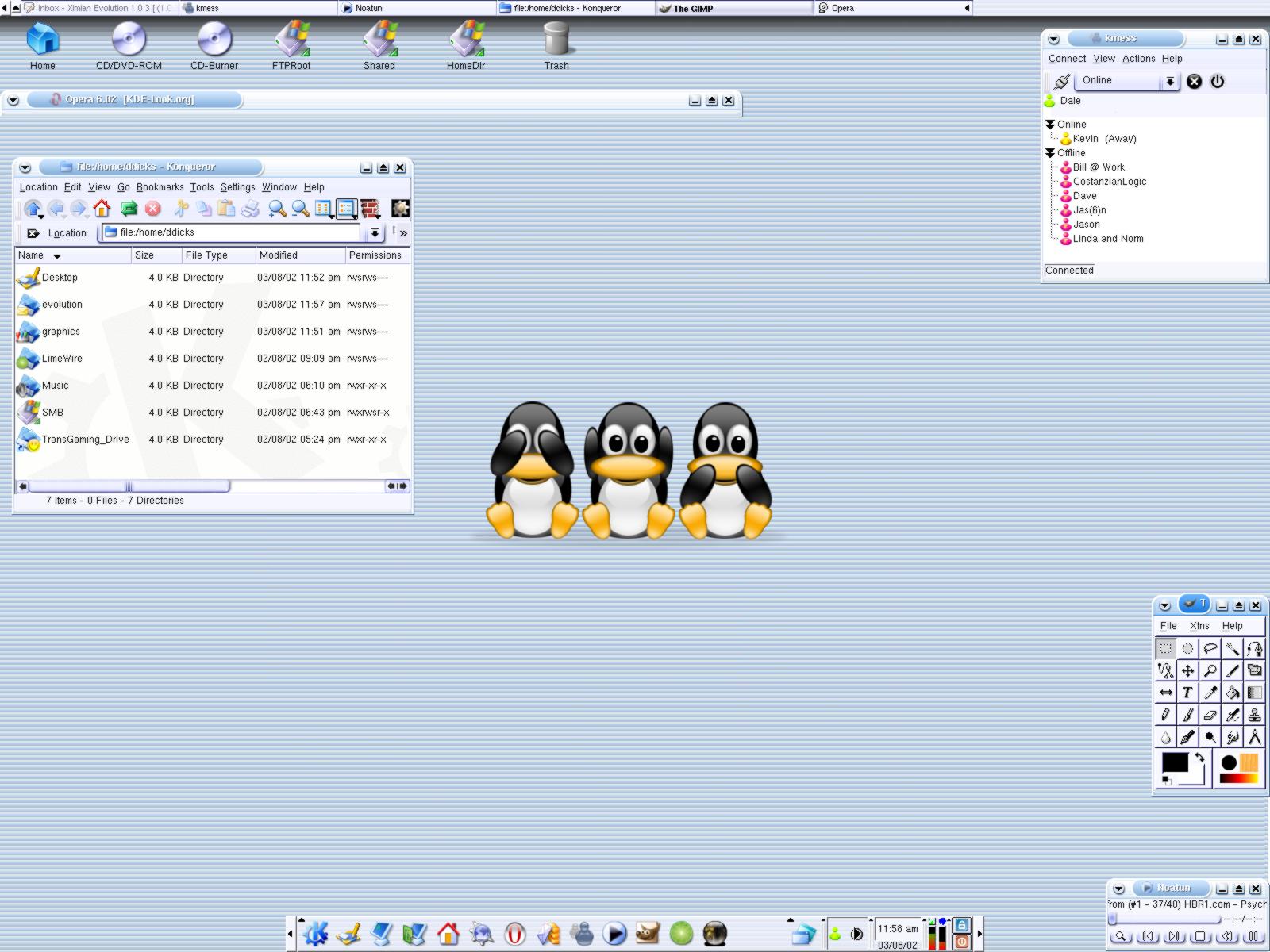Select the elliptical selection tool in GIMP

coord(1187,648)
